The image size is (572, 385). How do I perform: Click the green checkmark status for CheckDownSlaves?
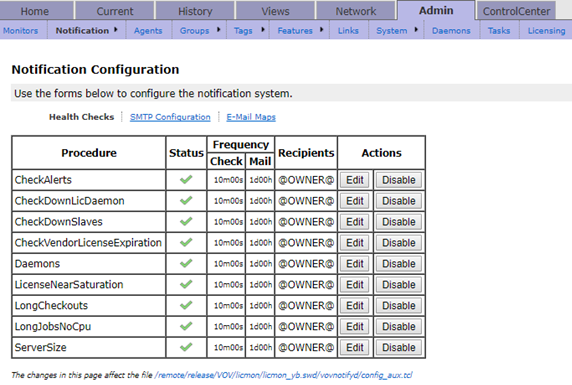point(186,222)
